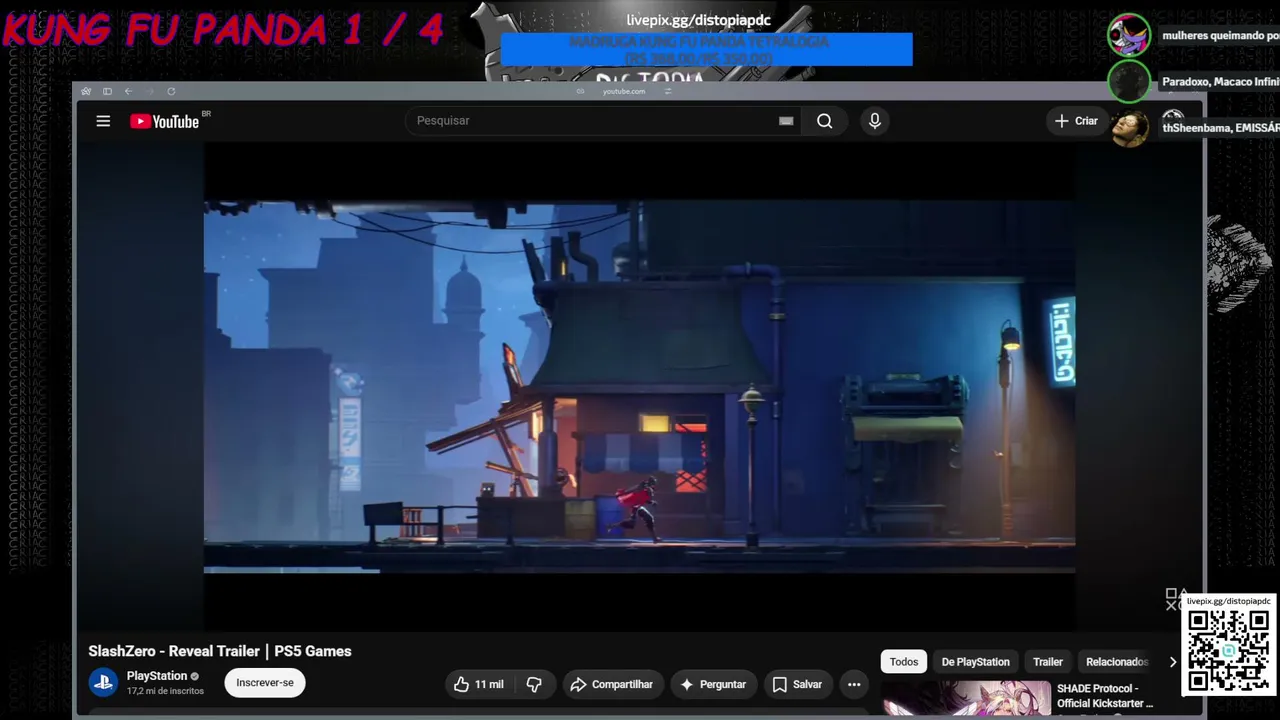This screenshot has height=720, width=1280.
Task: Toggle the browser sidebar panel icon
Action: click(107, 91)
